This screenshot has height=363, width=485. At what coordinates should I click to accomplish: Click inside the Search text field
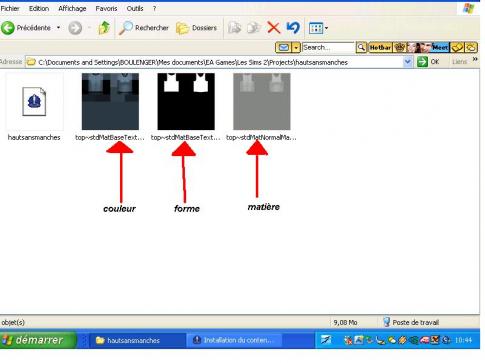coord(328,48)
